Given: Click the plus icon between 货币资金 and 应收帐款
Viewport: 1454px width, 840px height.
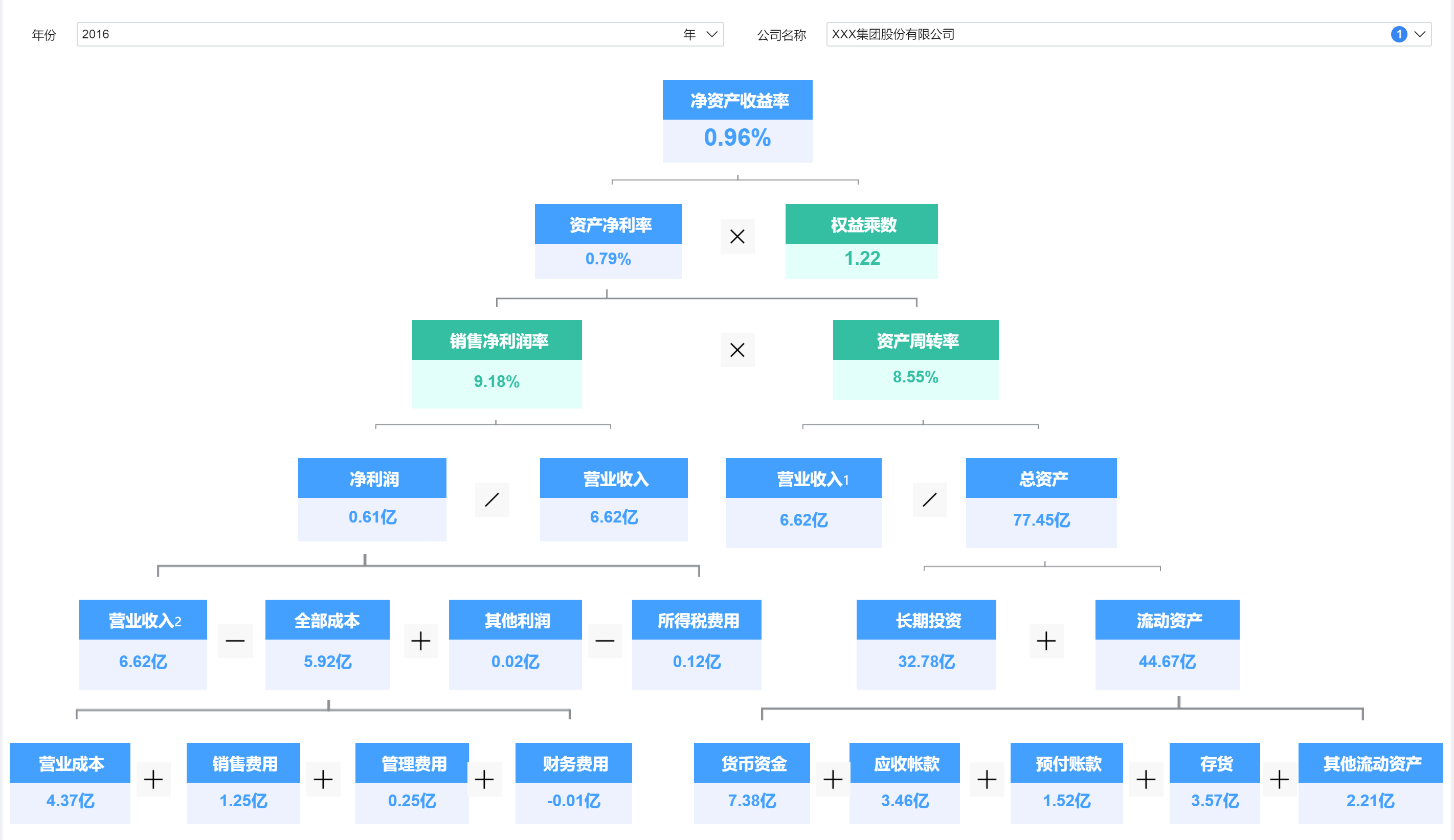Looking at the screenshot, I should click(x=833, y=780).
